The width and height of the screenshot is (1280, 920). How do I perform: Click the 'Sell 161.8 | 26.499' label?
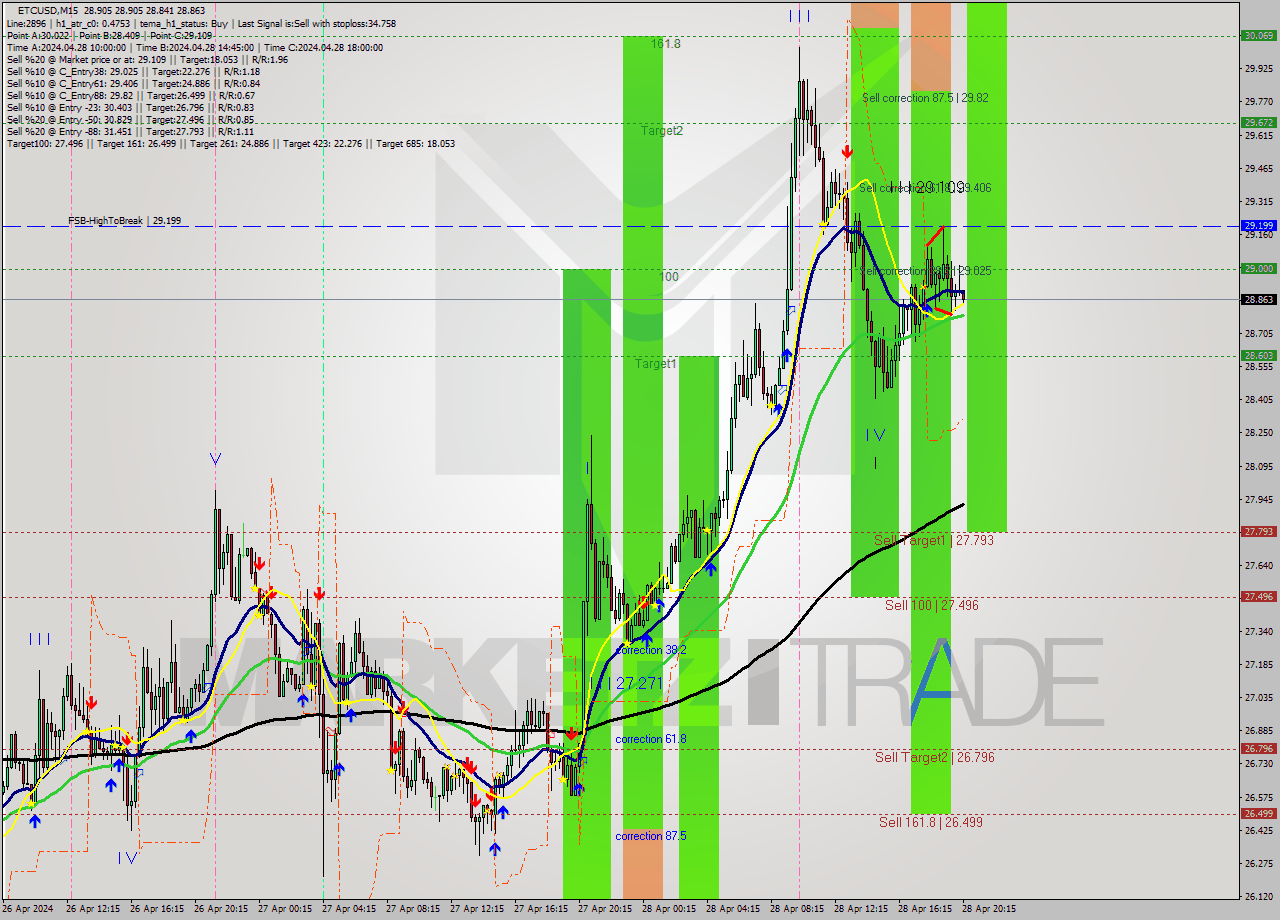[x=931, y=822]
